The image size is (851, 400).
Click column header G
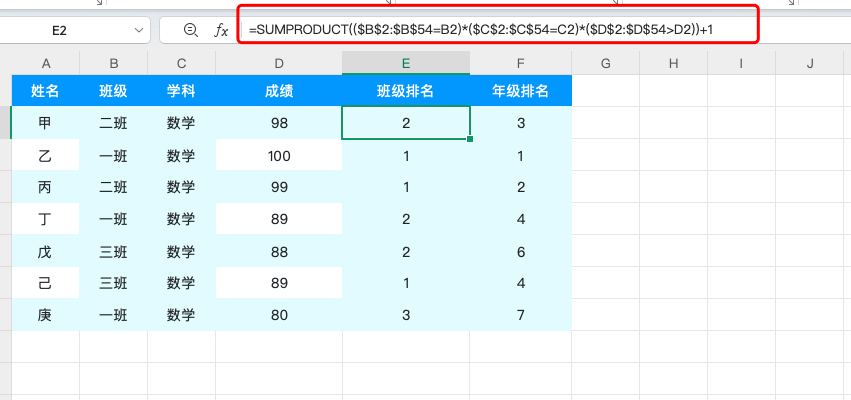click(x=605, y=63)
